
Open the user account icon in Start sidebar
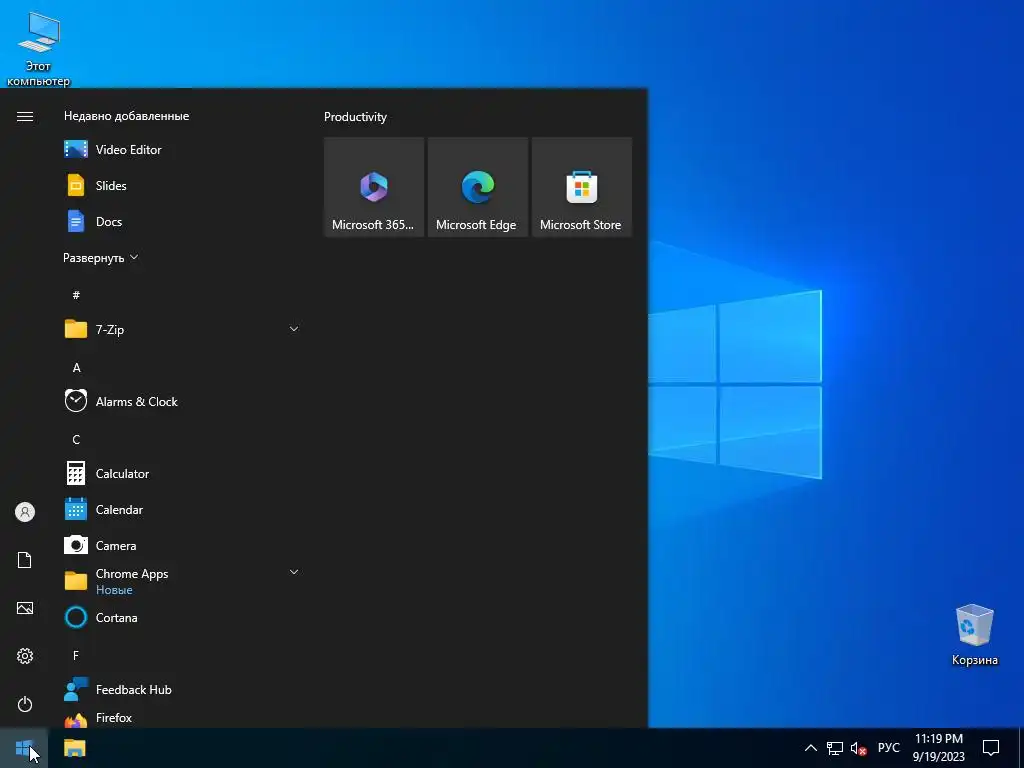click(x=25, y=512)
